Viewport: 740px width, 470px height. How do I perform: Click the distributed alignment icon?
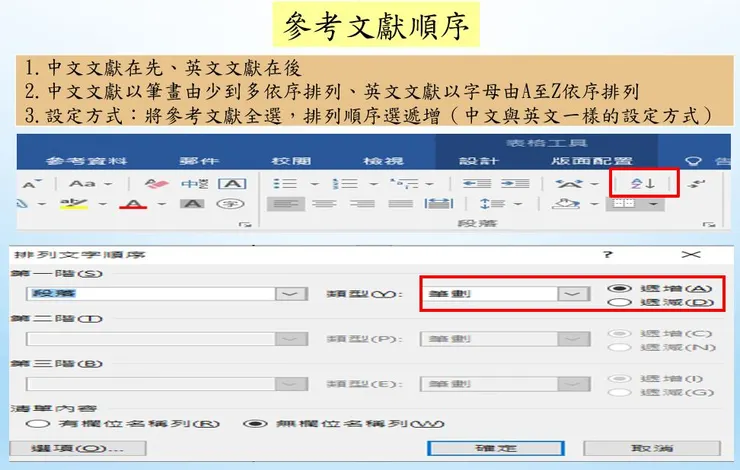(x=438, y=204)
